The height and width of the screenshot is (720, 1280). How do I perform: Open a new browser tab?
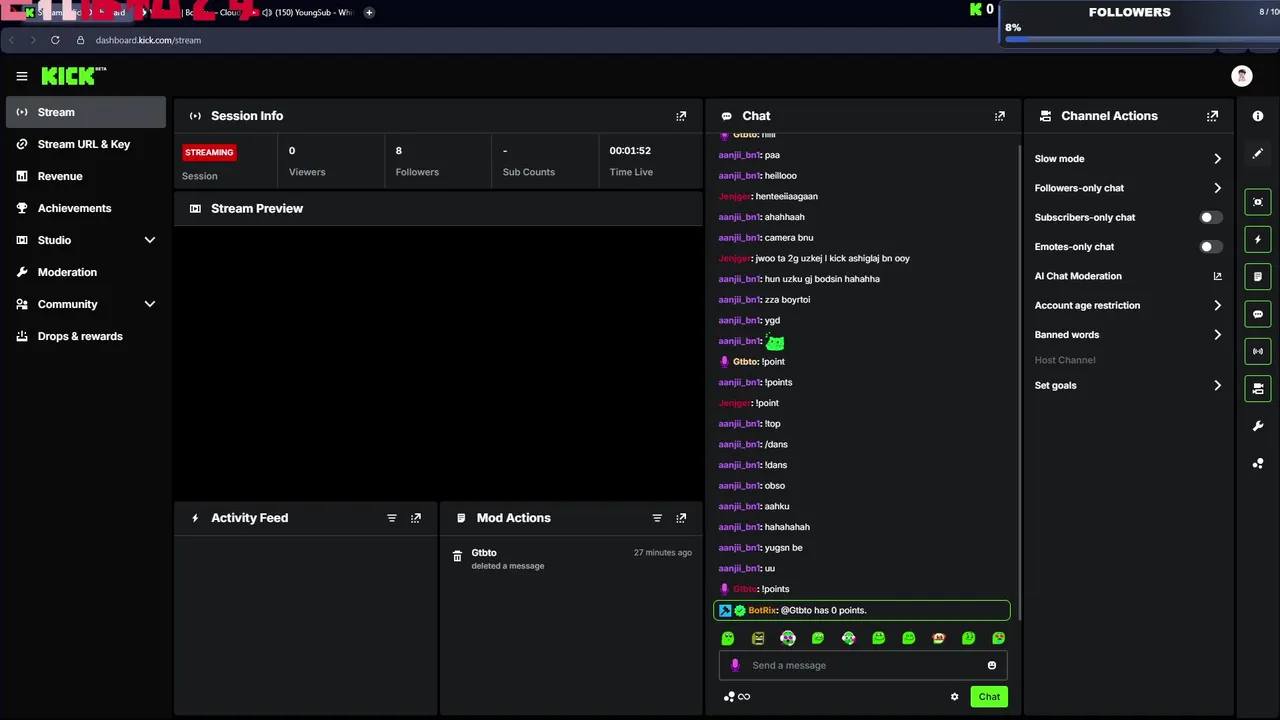[x=369, y=12]
